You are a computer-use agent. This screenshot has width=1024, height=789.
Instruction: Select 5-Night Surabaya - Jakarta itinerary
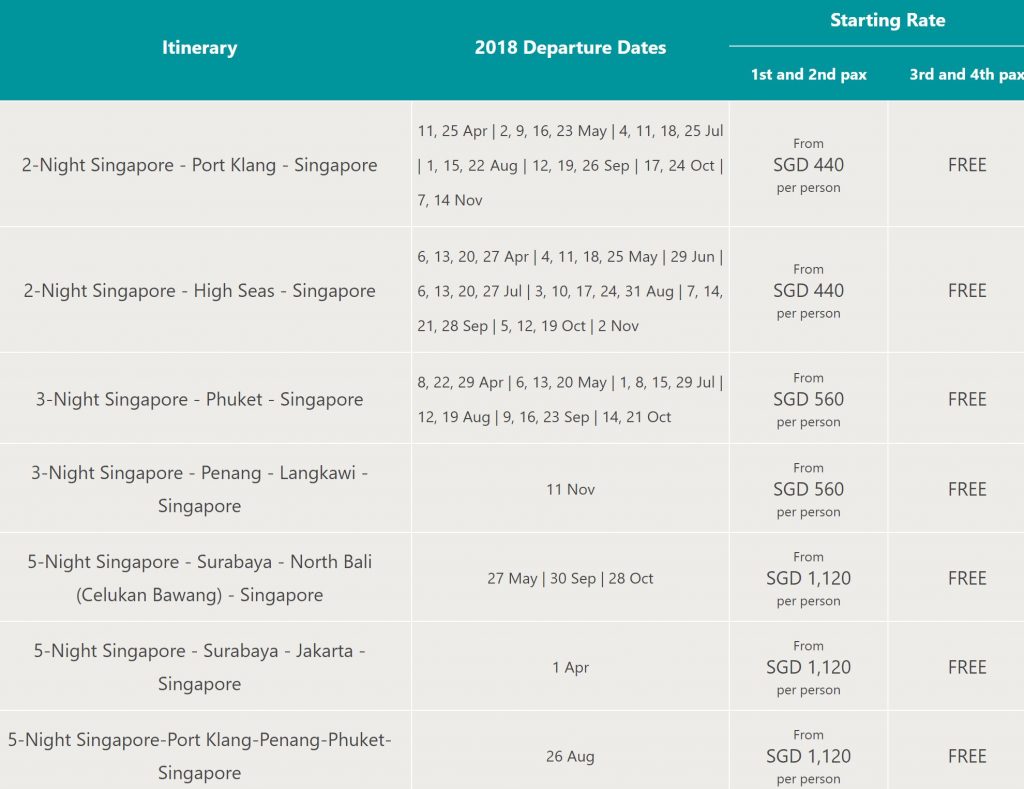[200, 667]
